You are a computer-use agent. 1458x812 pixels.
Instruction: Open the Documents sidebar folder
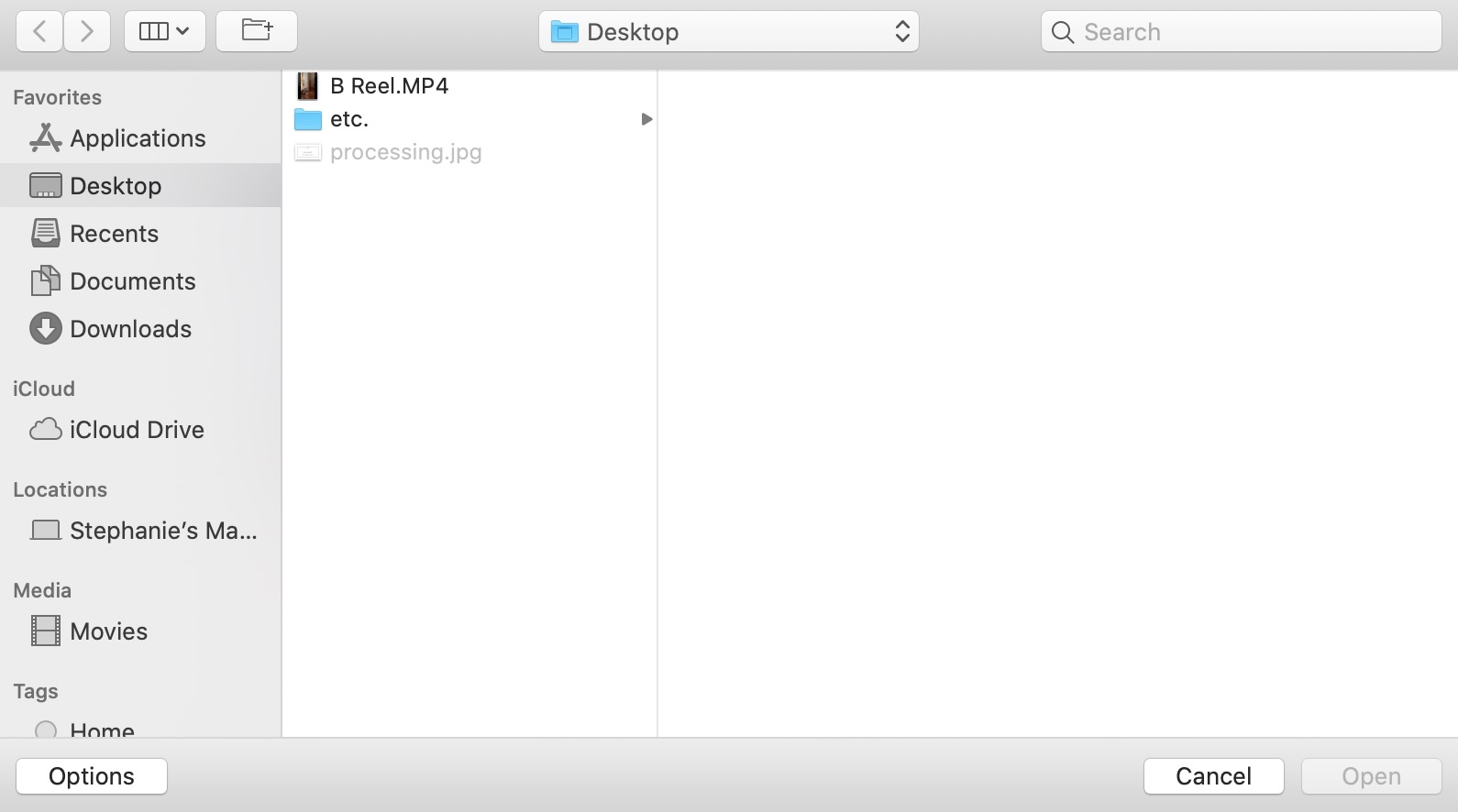tap(132, 281)
